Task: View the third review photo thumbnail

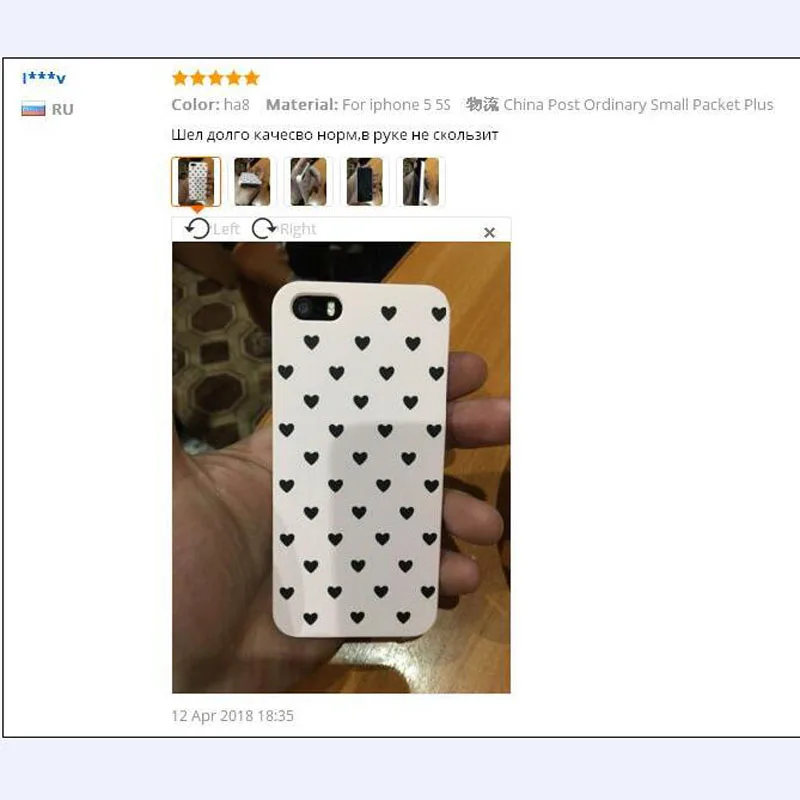Action: point(308,182)
